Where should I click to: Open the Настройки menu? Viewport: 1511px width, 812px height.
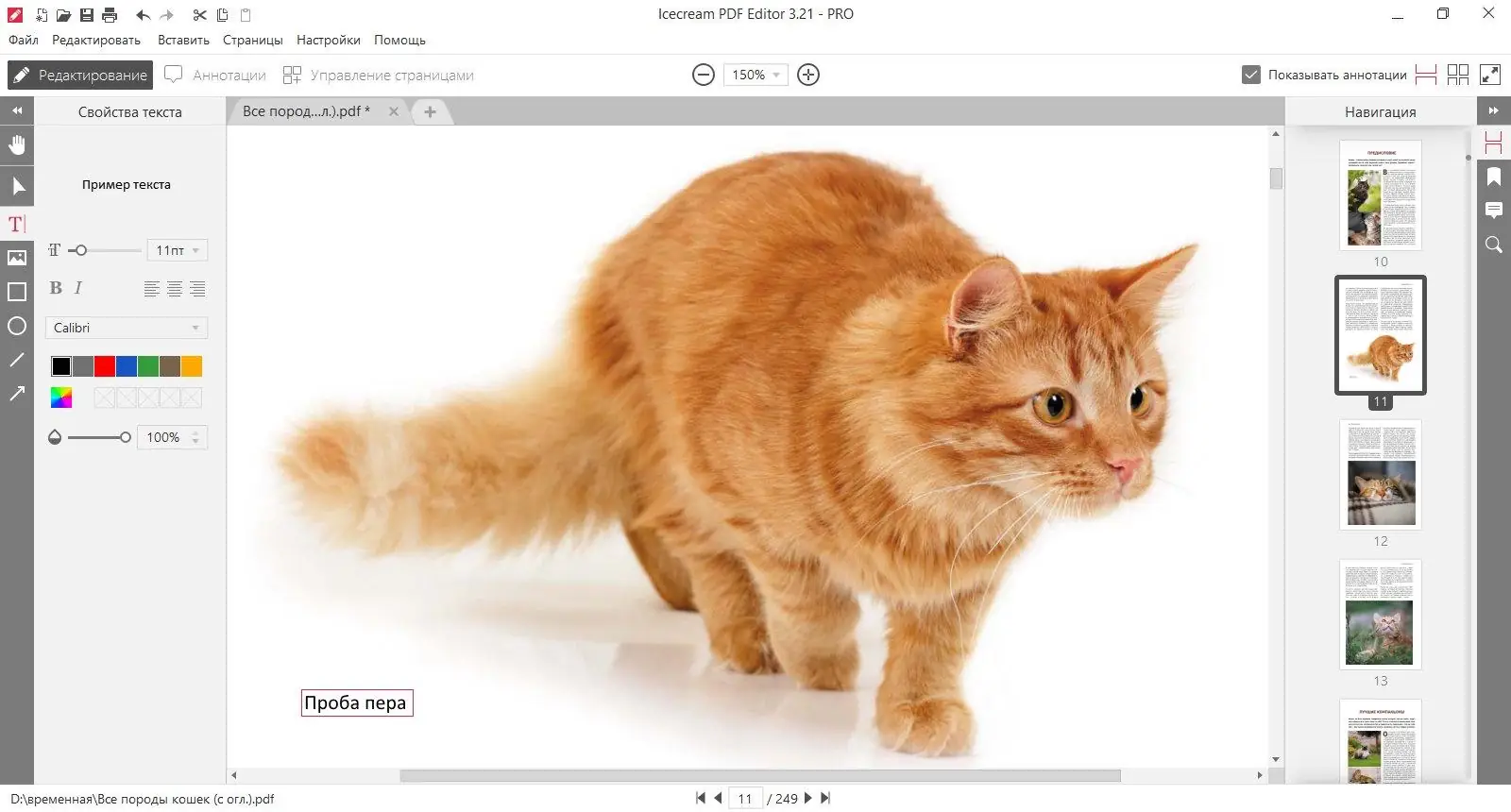329,40
